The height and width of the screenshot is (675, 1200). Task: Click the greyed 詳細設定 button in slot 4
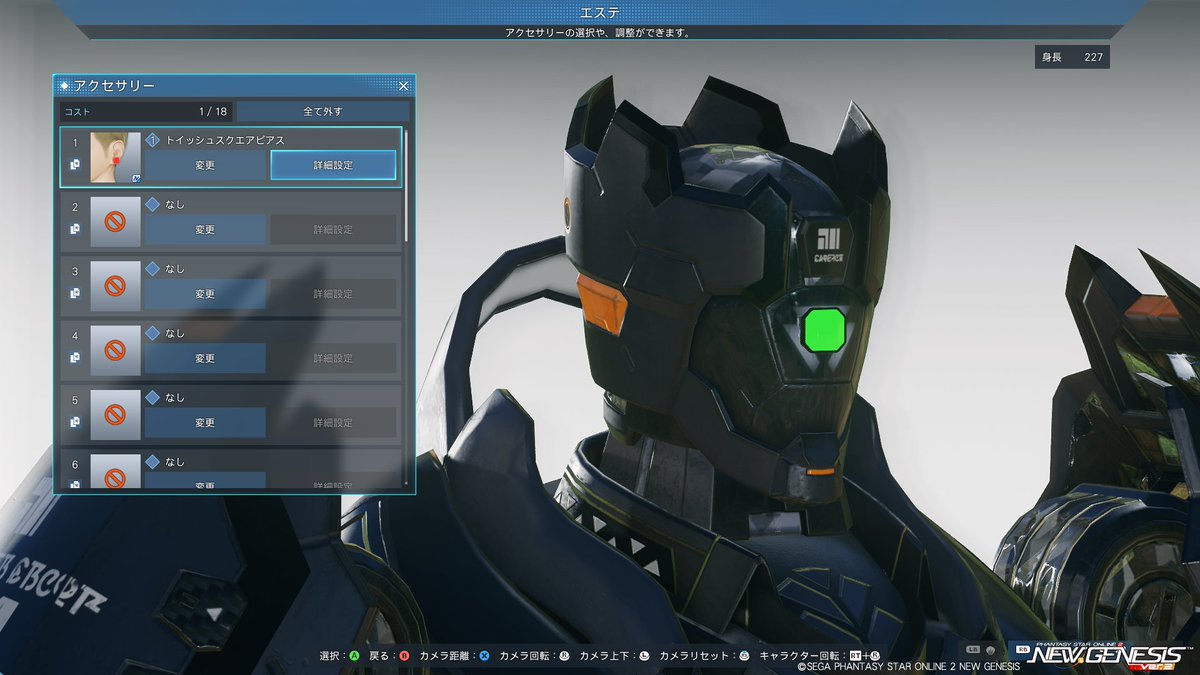pyautogui.click(x=333, y=358)
